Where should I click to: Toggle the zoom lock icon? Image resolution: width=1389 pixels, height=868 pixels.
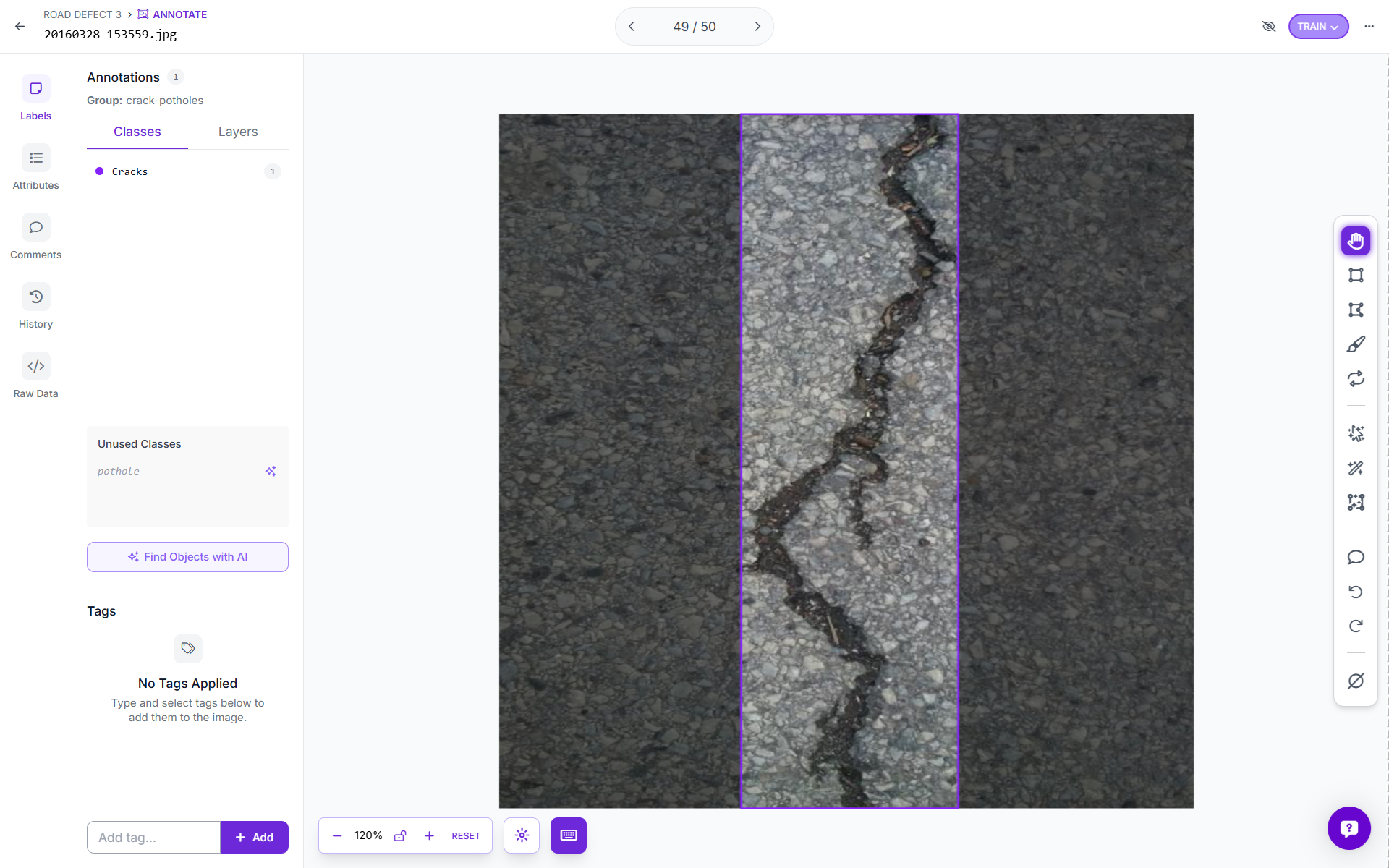point(400,835)
